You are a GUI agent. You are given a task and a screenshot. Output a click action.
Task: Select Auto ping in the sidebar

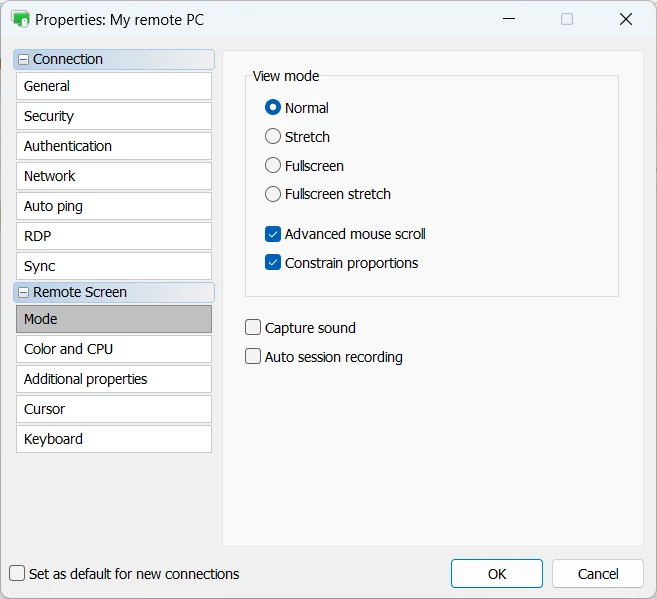point(113,206)
